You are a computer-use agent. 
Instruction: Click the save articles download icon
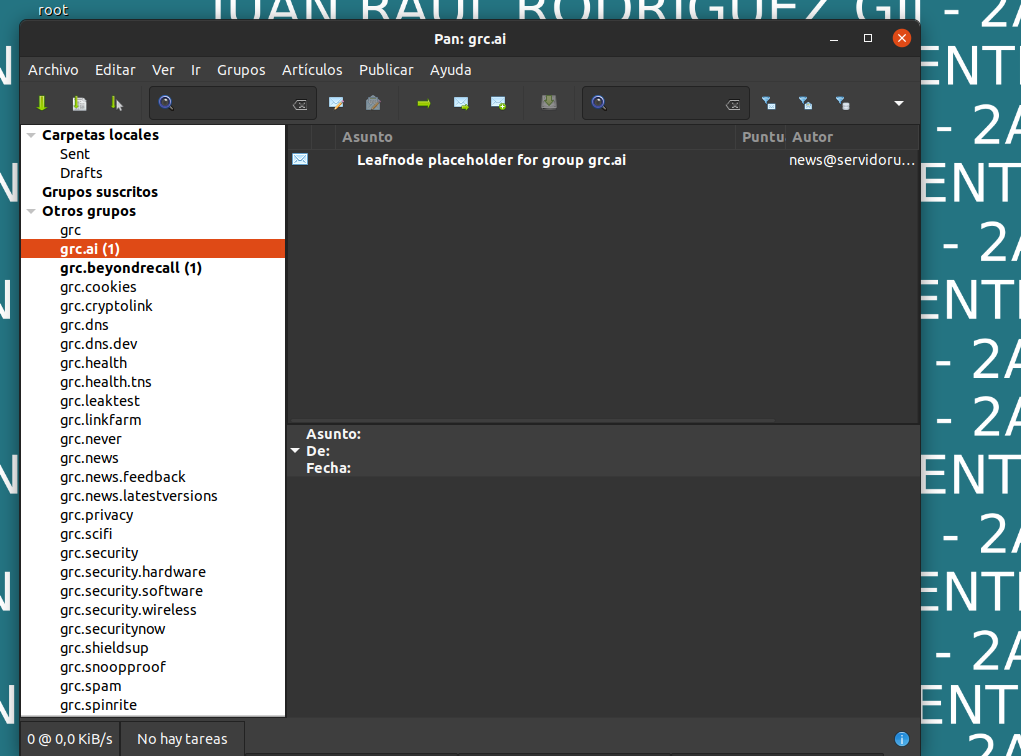pyautogui.click(x=549, y=102)
